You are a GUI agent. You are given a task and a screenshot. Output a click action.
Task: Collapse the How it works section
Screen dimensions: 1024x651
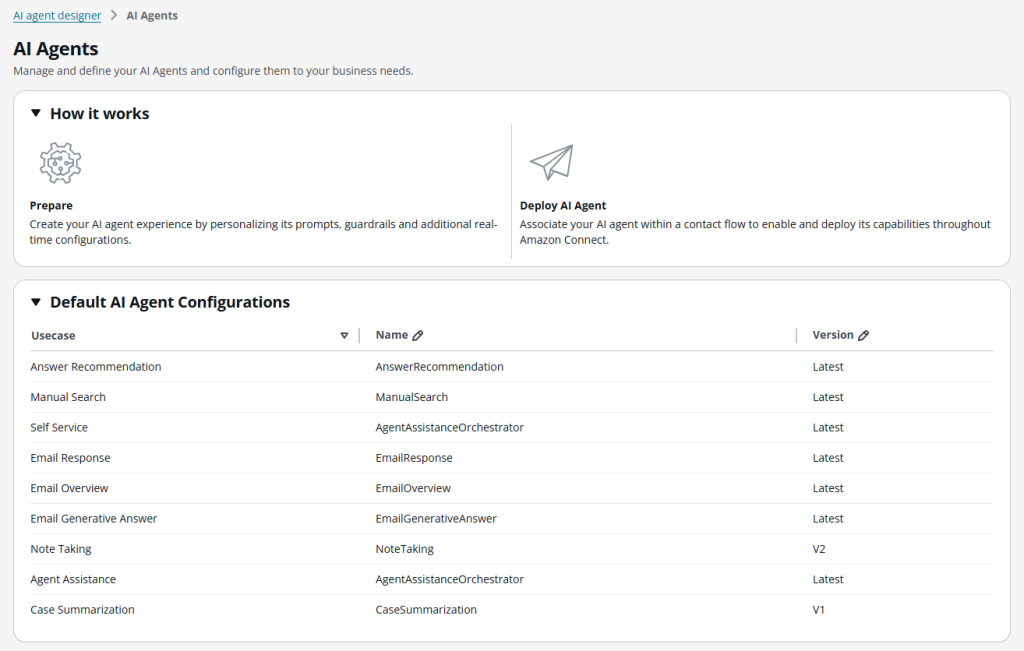click(35, 113)
